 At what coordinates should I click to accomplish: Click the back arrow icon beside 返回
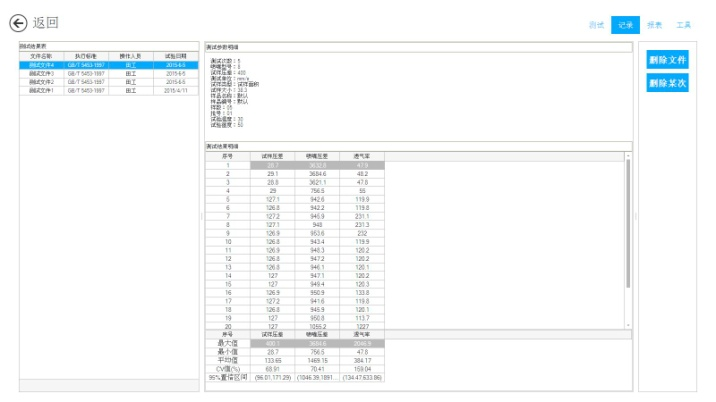tap(18, 22)
